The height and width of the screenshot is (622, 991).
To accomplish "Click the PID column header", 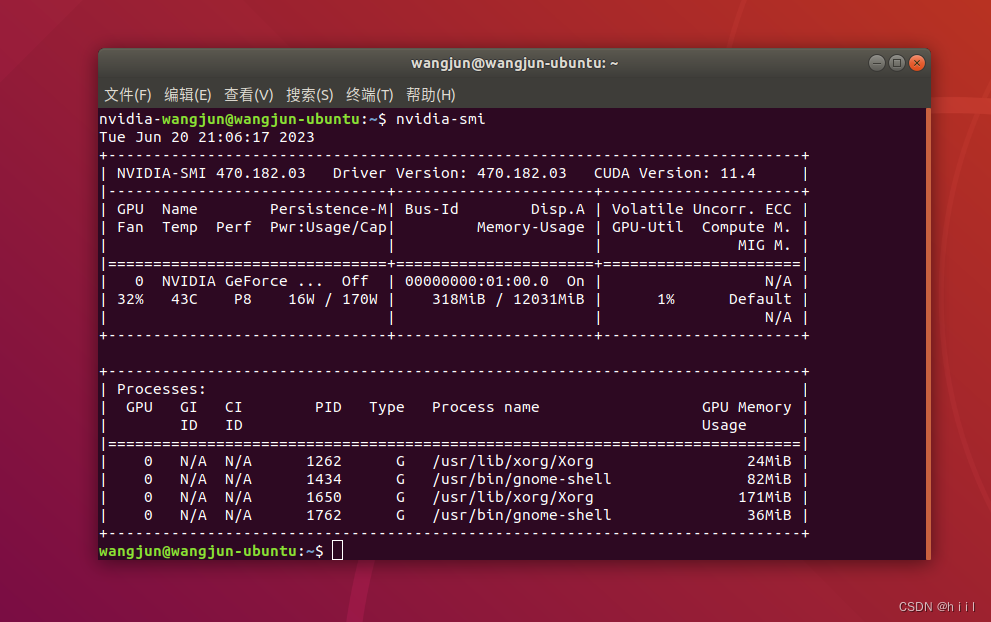I will coord(328,408).
